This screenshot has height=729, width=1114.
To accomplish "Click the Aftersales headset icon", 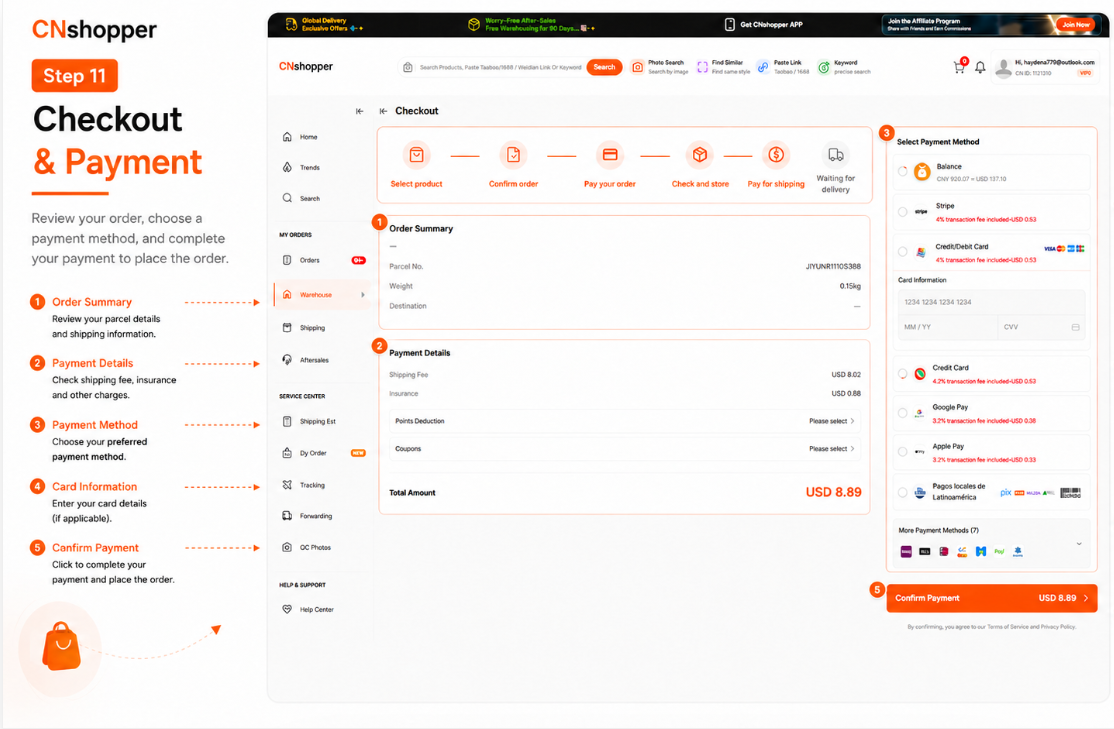I will tap(287, 360).
